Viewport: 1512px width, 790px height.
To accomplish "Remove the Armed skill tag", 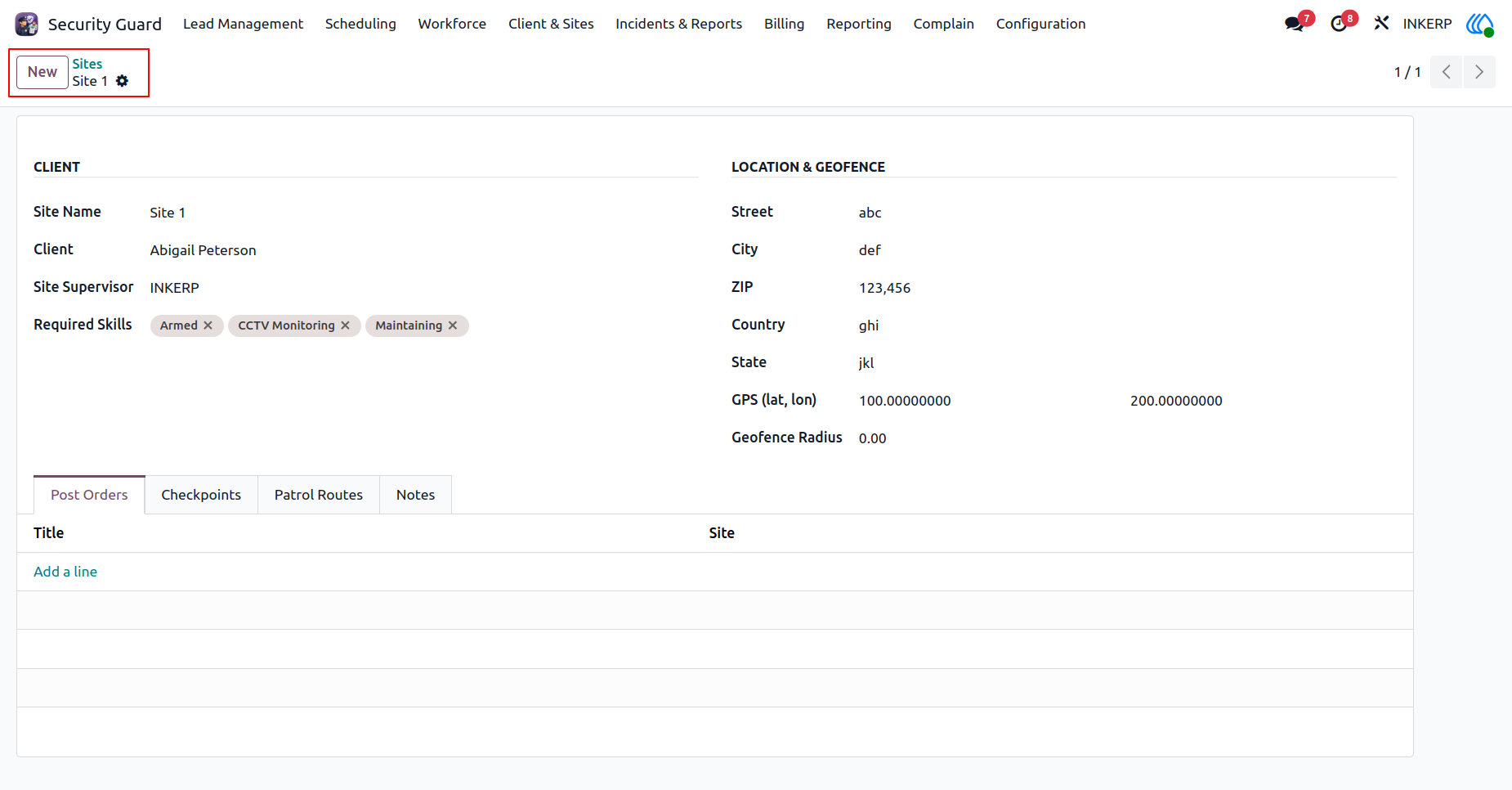I will click(208, 325).
